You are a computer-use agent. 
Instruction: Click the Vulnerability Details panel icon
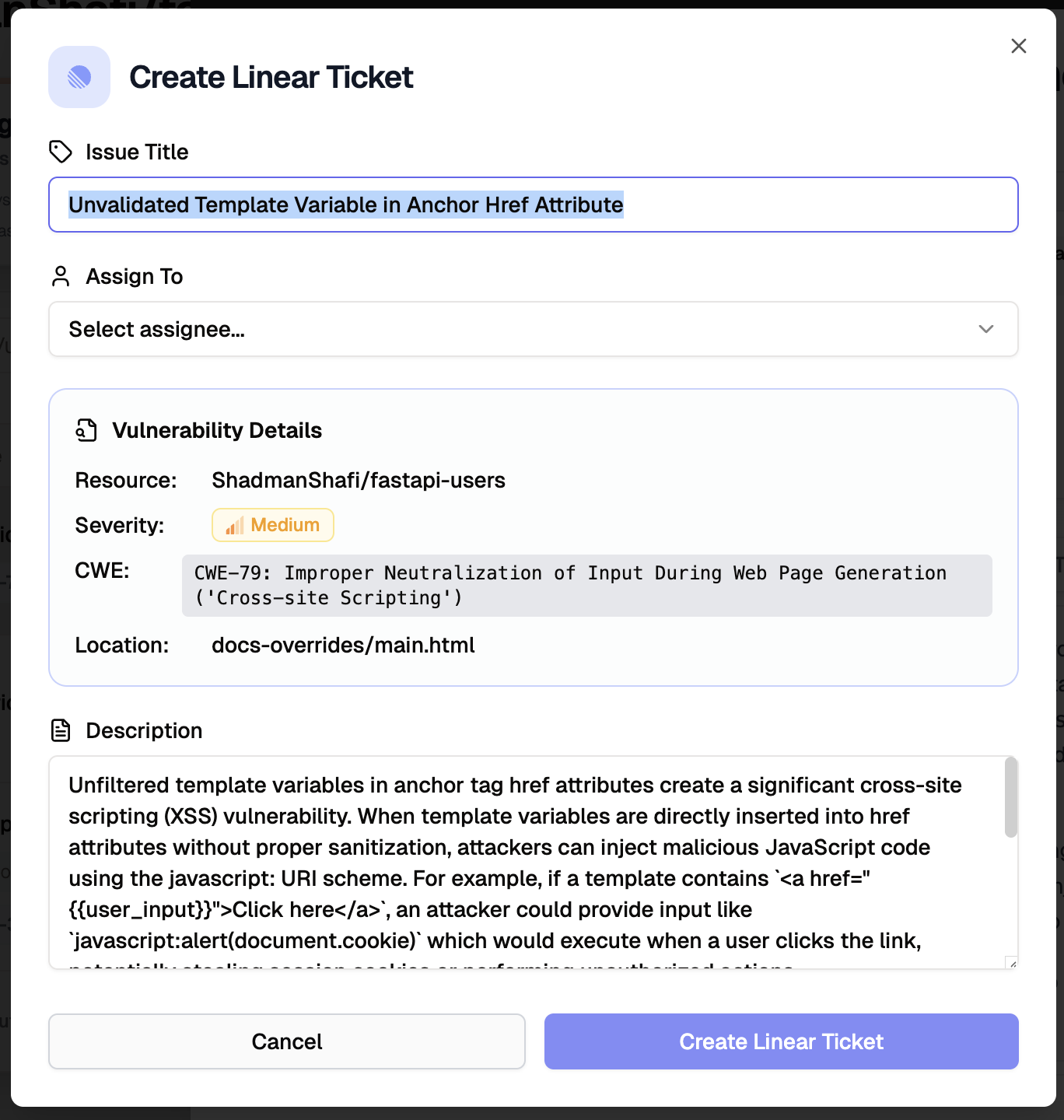[x=87, y=429]
